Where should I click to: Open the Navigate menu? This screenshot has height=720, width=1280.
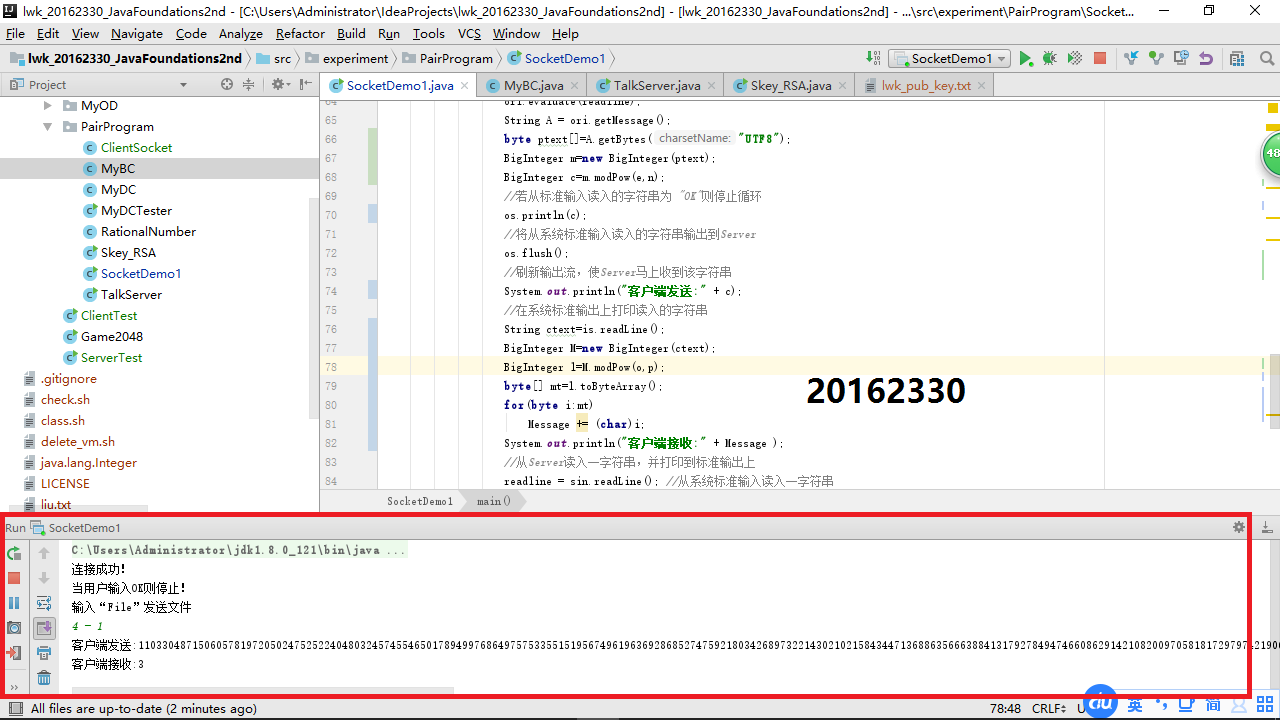137,33
